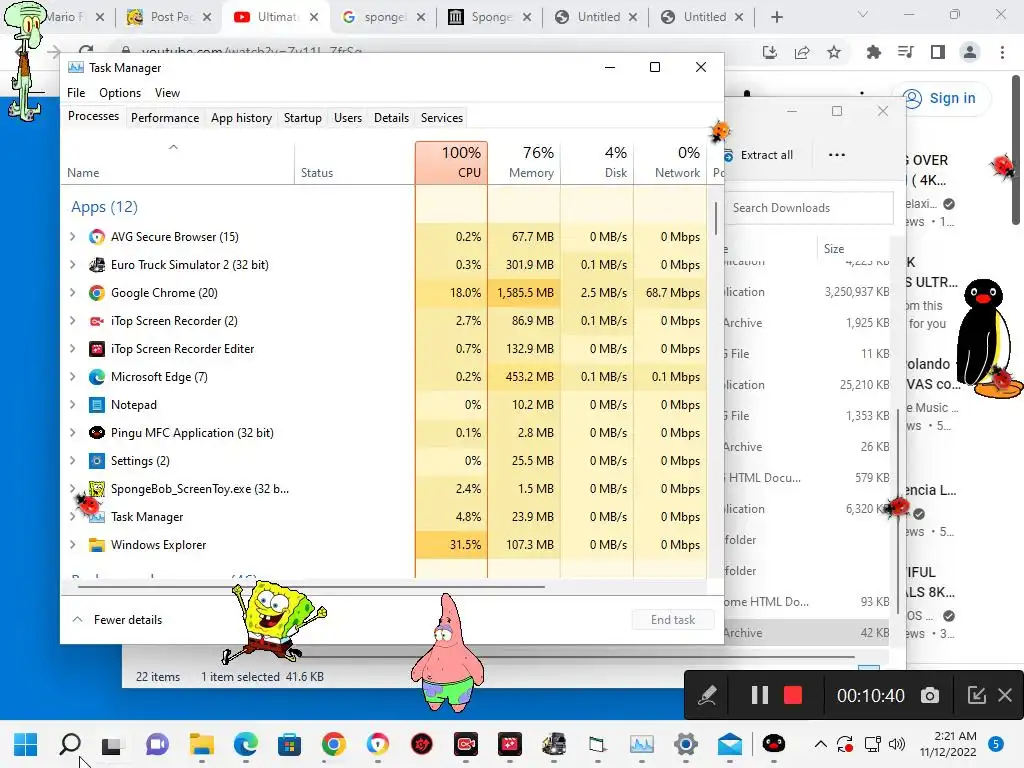The image size is (1024, 768).
Task: Expand the Settings (2) process group
Action: pos(72,461)
